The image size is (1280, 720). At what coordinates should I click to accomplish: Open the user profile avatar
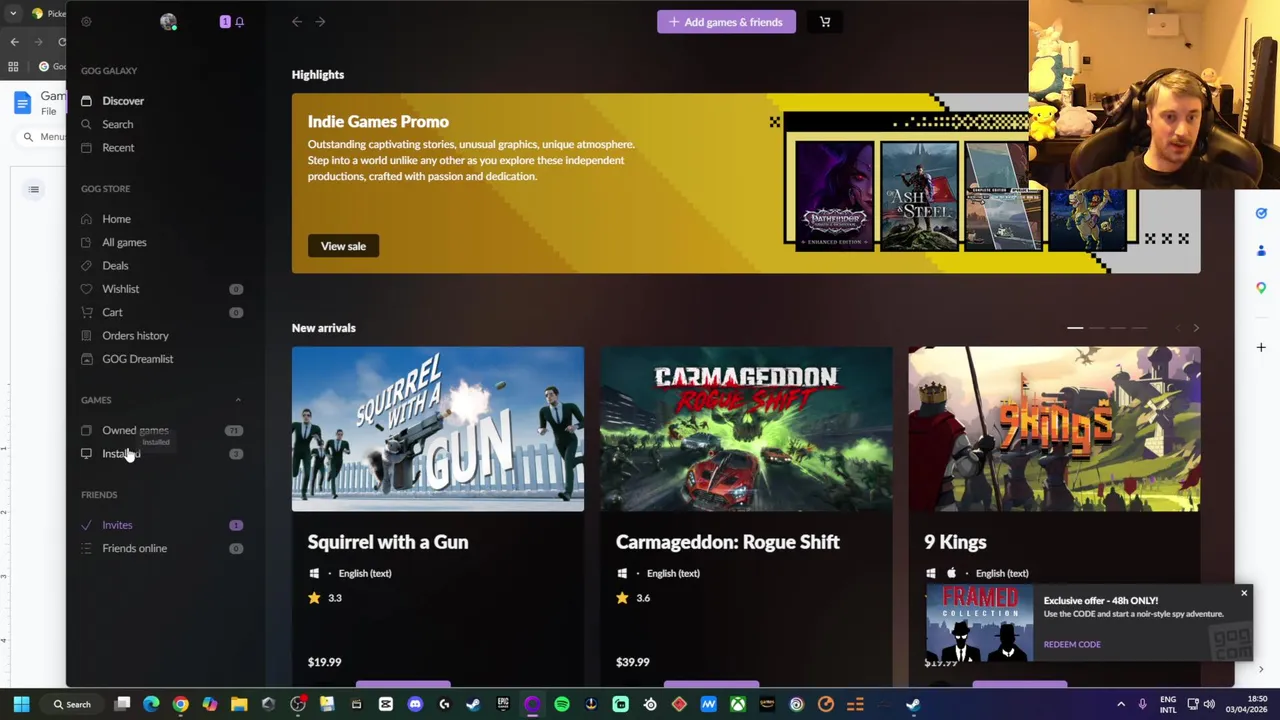(168, 22)
